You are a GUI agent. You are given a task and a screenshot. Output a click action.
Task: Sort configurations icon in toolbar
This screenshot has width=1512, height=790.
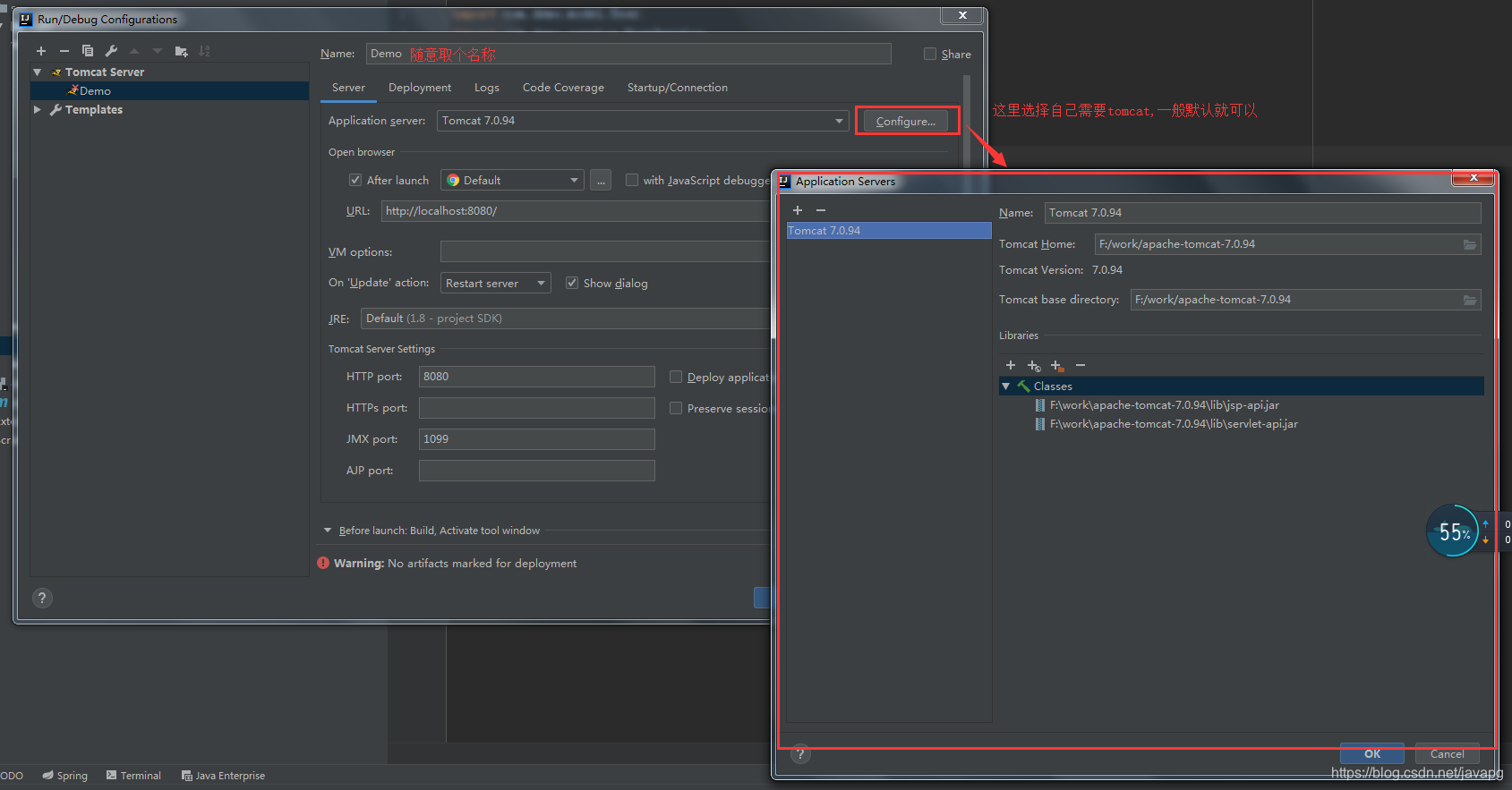click(204, 51)
